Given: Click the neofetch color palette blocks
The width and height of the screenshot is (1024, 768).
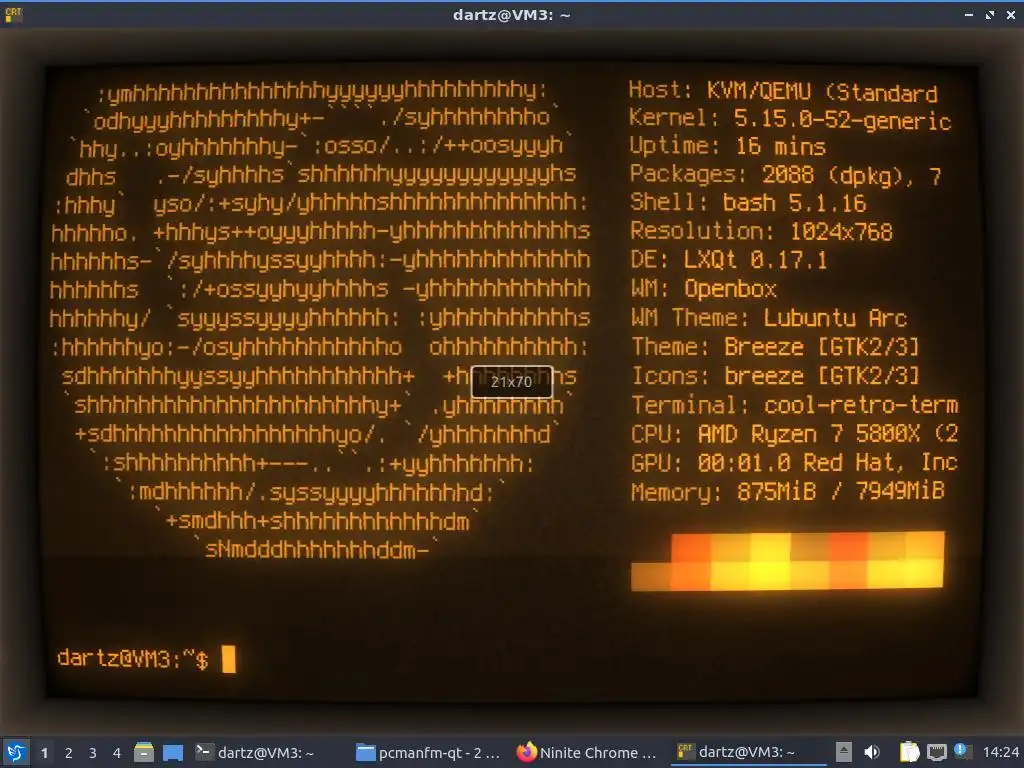Looking at the screenshot, I should (x=788, y=562).
